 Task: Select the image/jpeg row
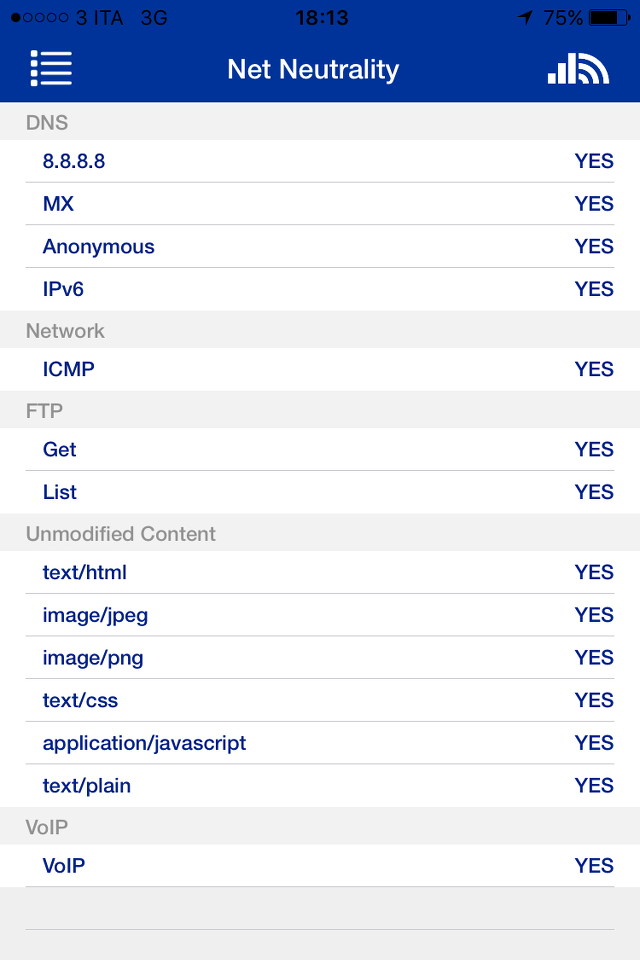(x=320, y=615)
